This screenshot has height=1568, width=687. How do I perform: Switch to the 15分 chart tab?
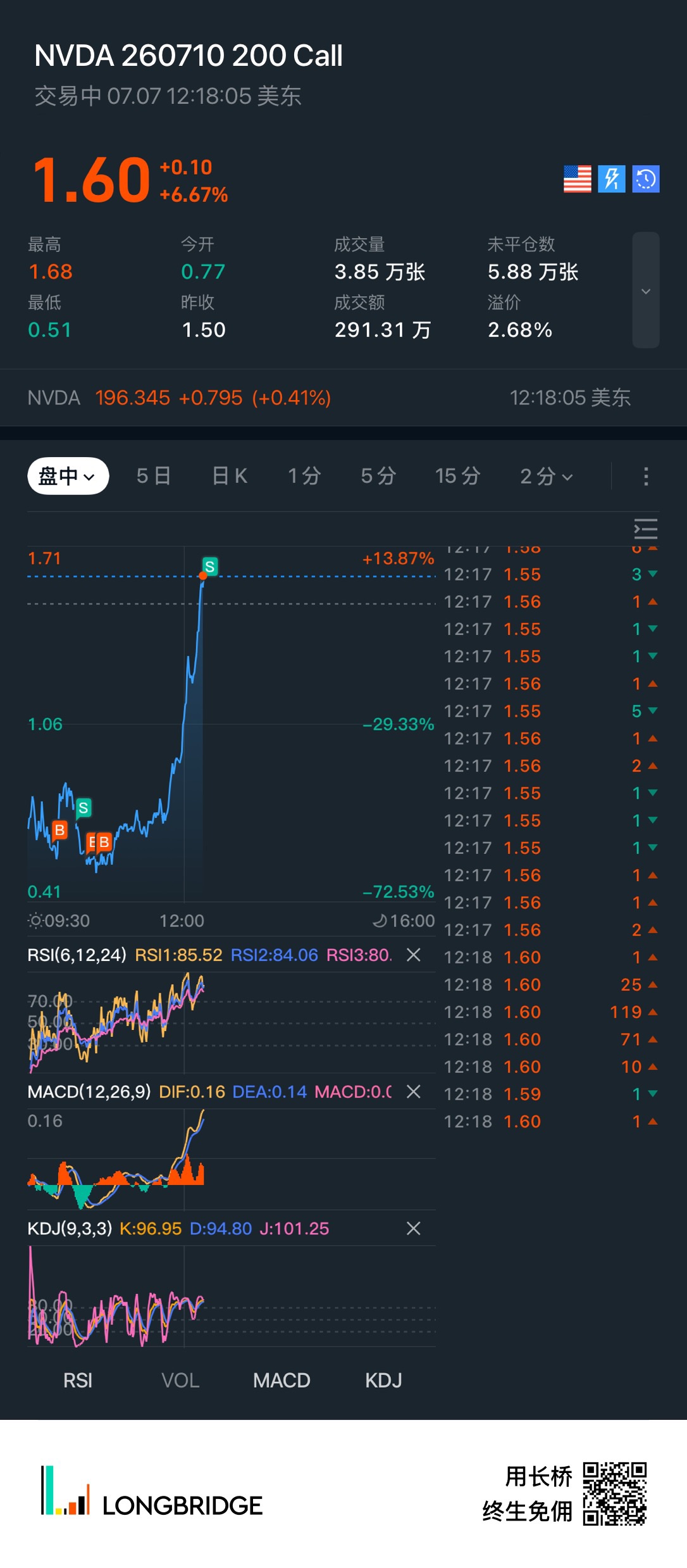coord(458,476)
